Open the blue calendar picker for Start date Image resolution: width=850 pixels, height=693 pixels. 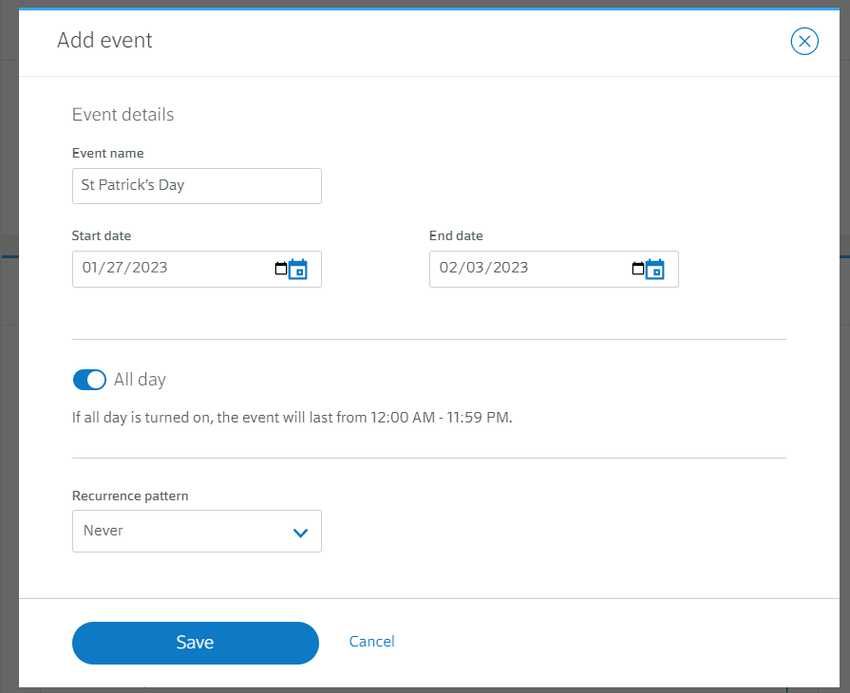[x=298, y=269]
